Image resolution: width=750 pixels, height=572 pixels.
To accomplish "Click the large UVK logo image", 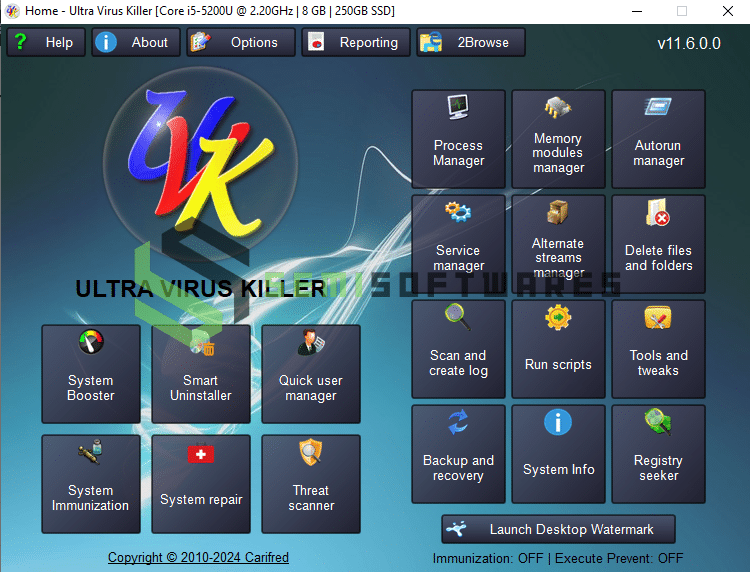I will 200,165.
